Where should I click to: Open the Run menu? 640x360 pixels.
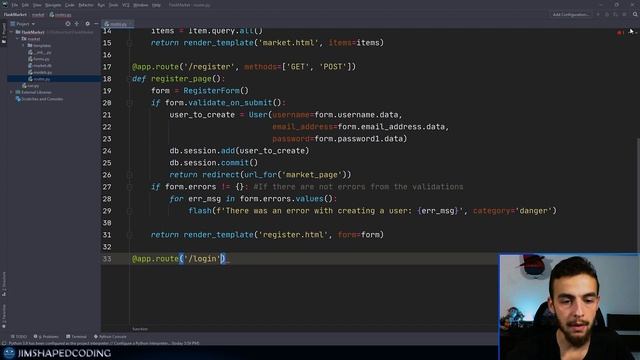click(x=101, y=5)
